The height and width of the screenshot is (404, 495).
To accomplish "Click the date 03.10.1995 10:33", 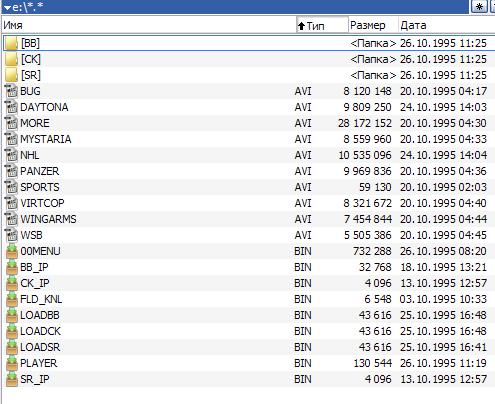I will point(443,299).
